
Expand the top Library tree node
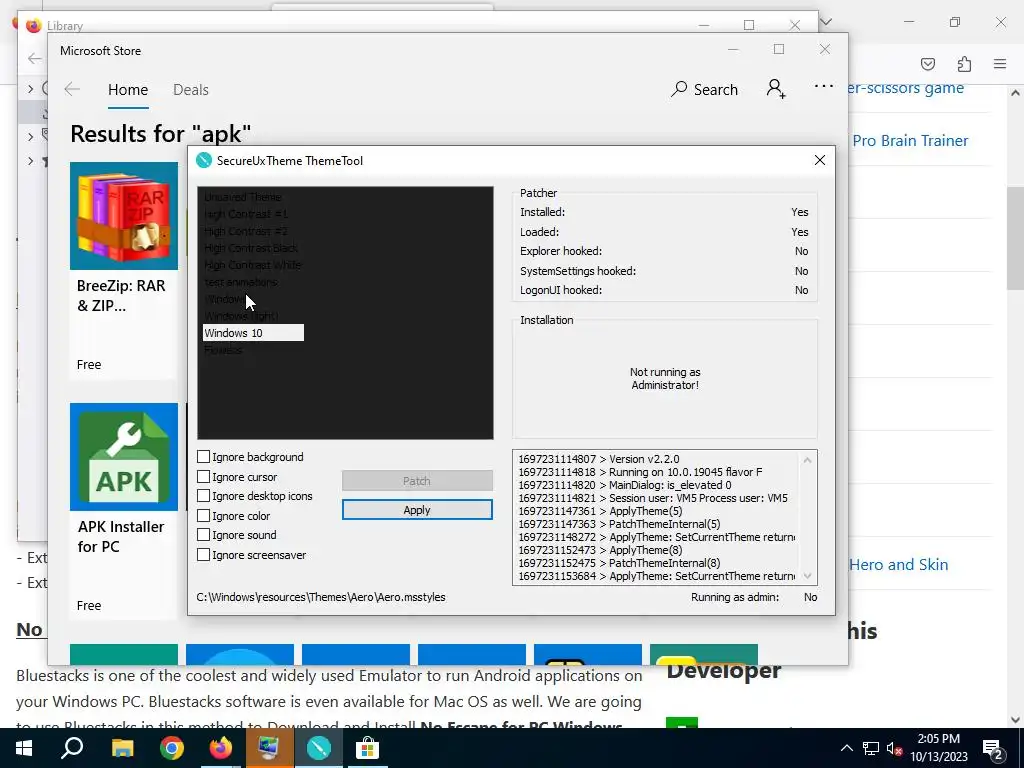pyautogui.click(x=30, y=88)
